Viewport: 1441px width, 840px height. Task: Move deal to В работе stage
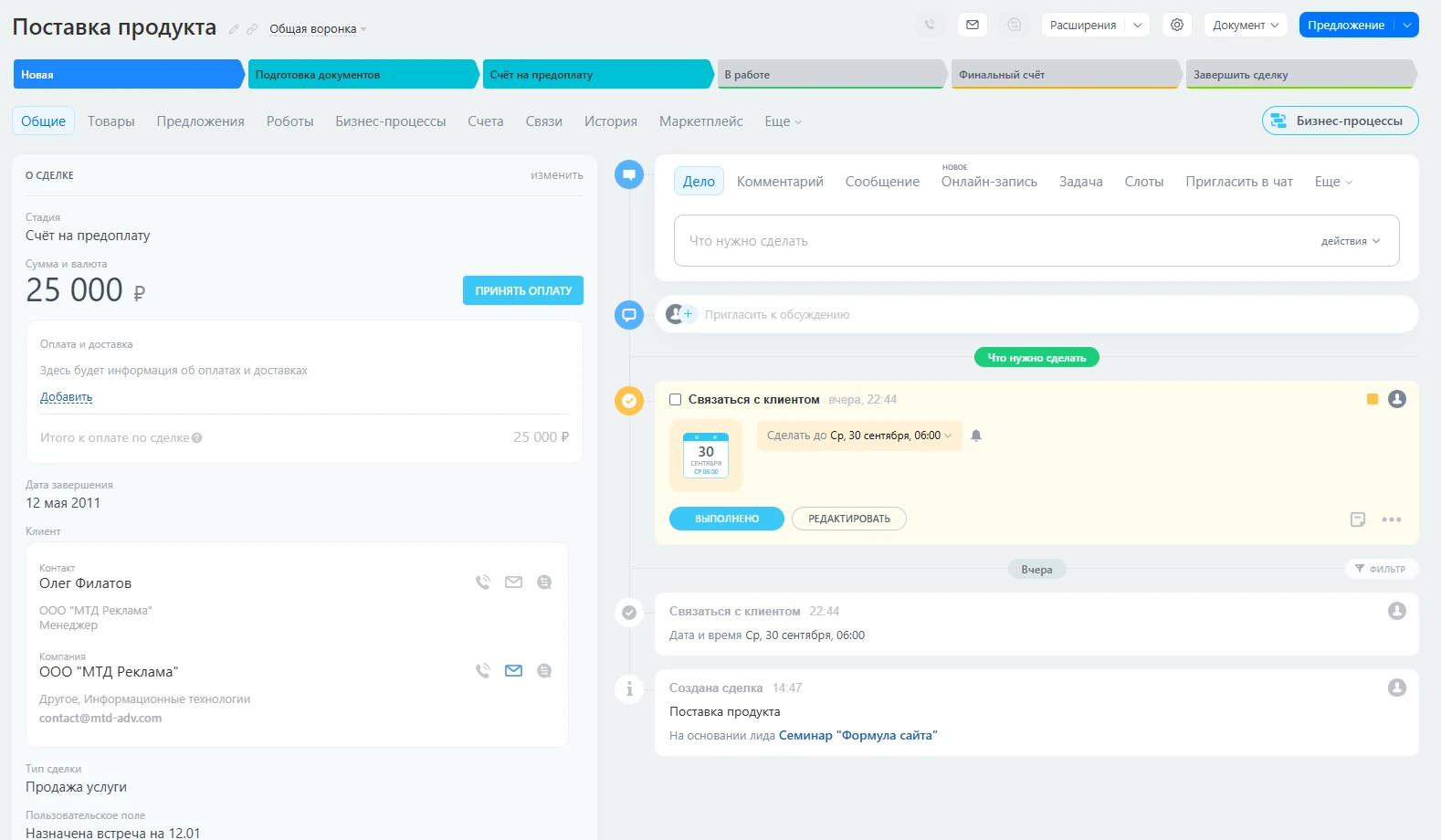click(832, 74)
